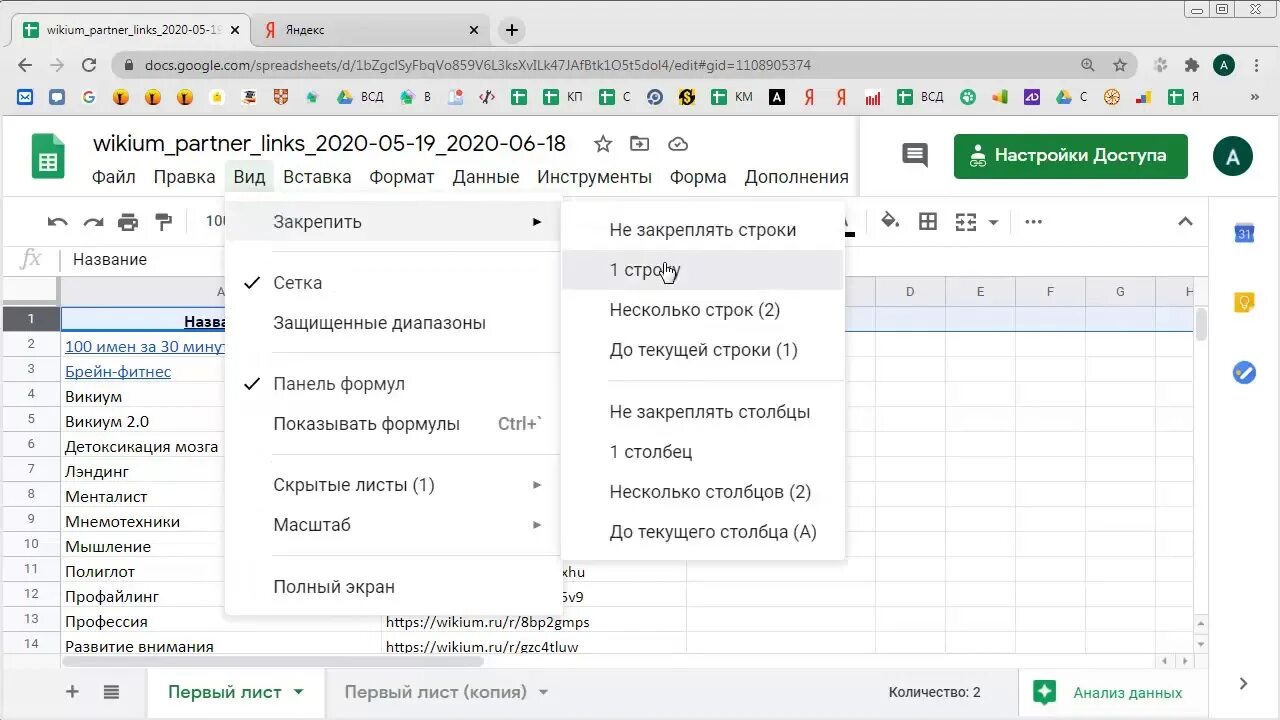Choose Не закреплять строки
This screenshot has height=720, width=1280.
pyautogui.click(x=703, y=230)
